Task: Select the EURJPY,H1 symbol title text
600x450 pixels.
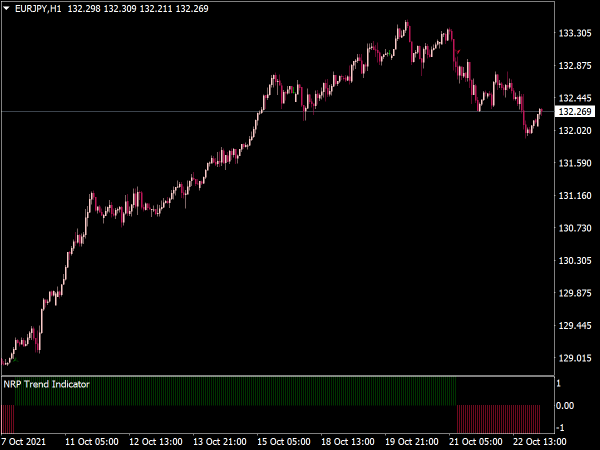Action: tap(38, 8)
